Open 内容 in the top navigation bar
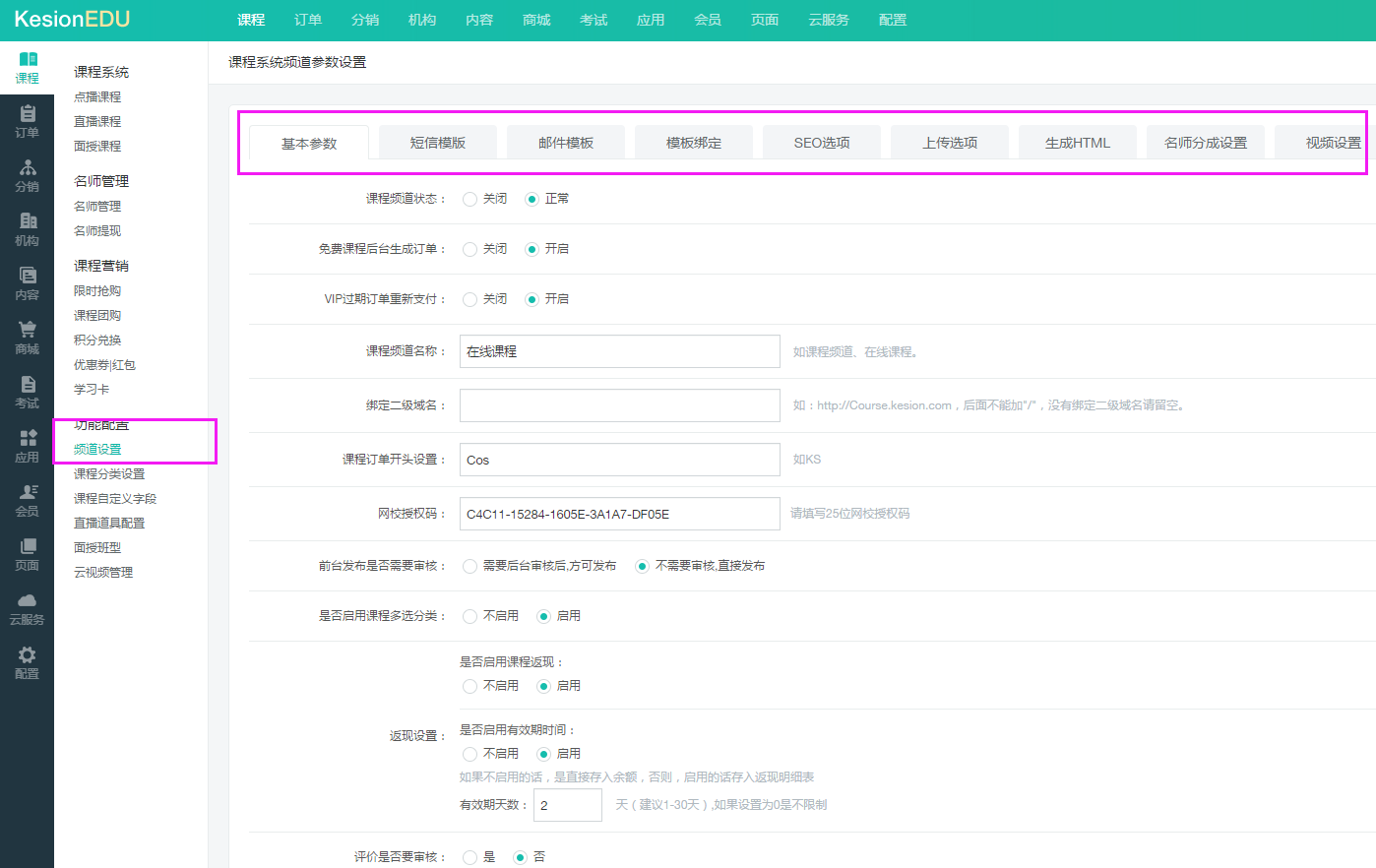The width and height of the screenshot is (1376, 868). [479, 20]
